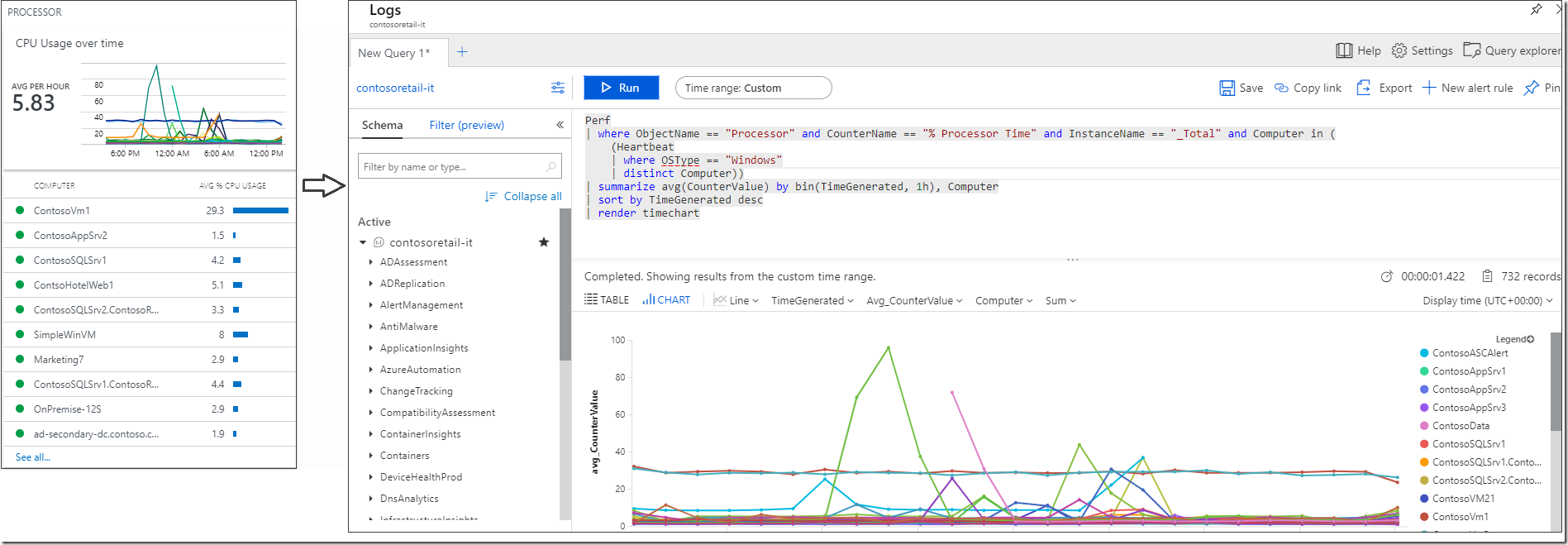Toggle ContosoVM21 legend series
This screenshot has height=545, width=1568.
(1457, 499)
